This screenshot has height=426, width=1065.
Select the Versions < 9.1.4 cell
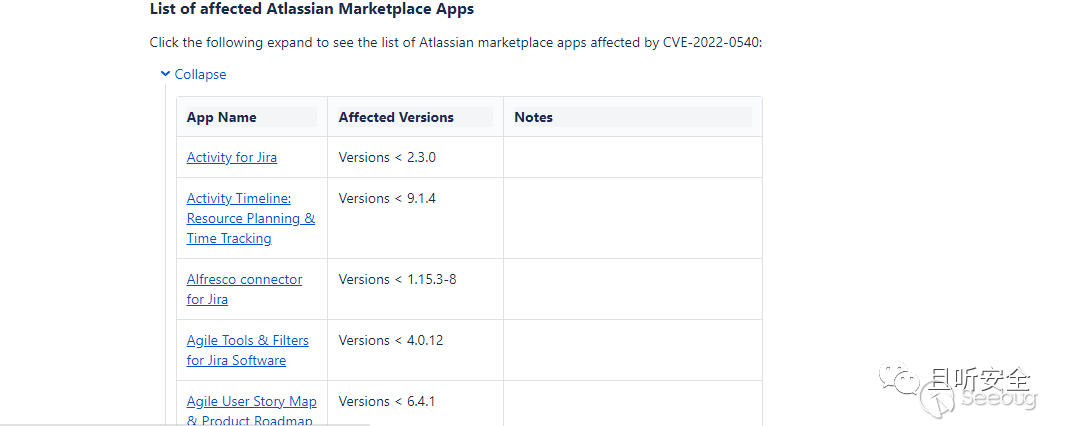coord(387,198)
